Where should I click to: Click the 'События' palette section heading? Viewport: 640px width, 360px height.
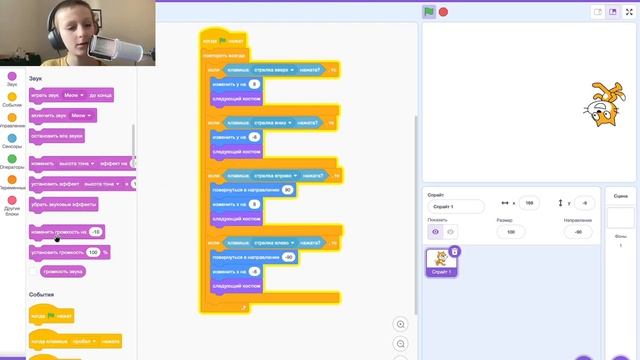pos(41,294)
